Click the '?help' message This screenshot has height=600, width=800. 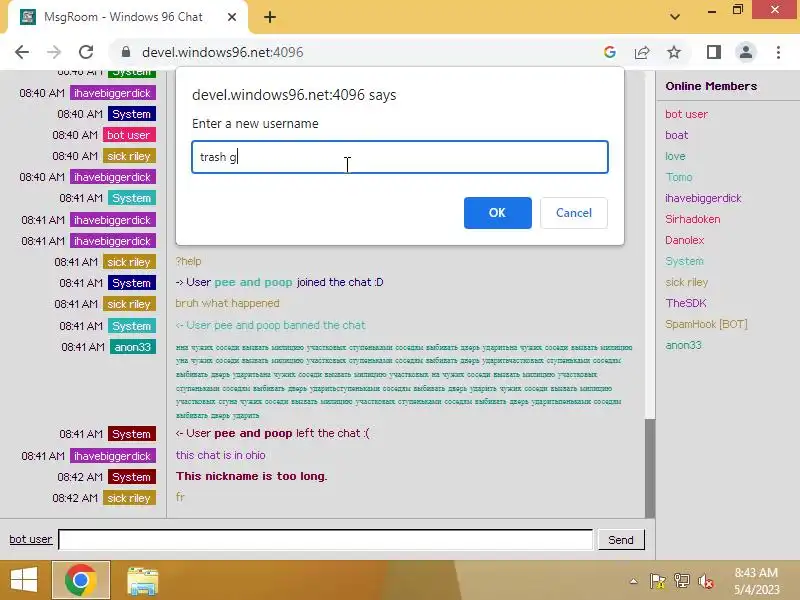click(188, 261)
